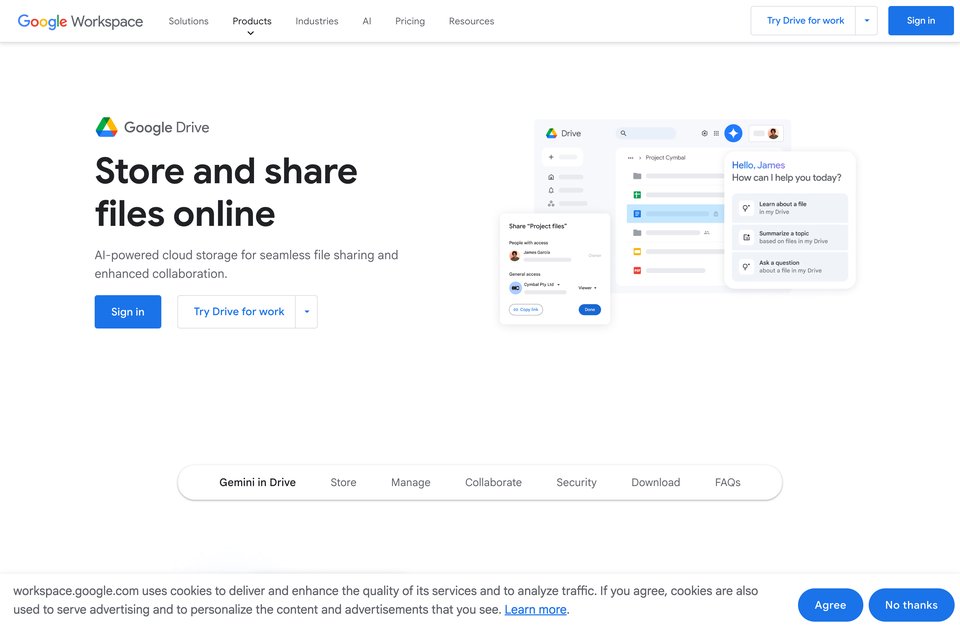This screenshot has width=960, height=627.
Task: Agree to cookies
Action: (x=830, y=605)
